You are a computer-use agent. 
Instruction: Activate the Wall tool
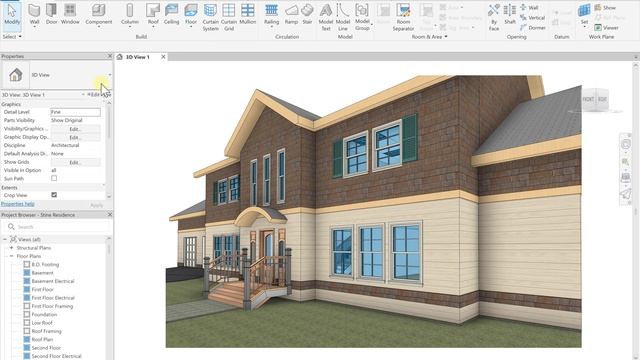tap(34, 15)
